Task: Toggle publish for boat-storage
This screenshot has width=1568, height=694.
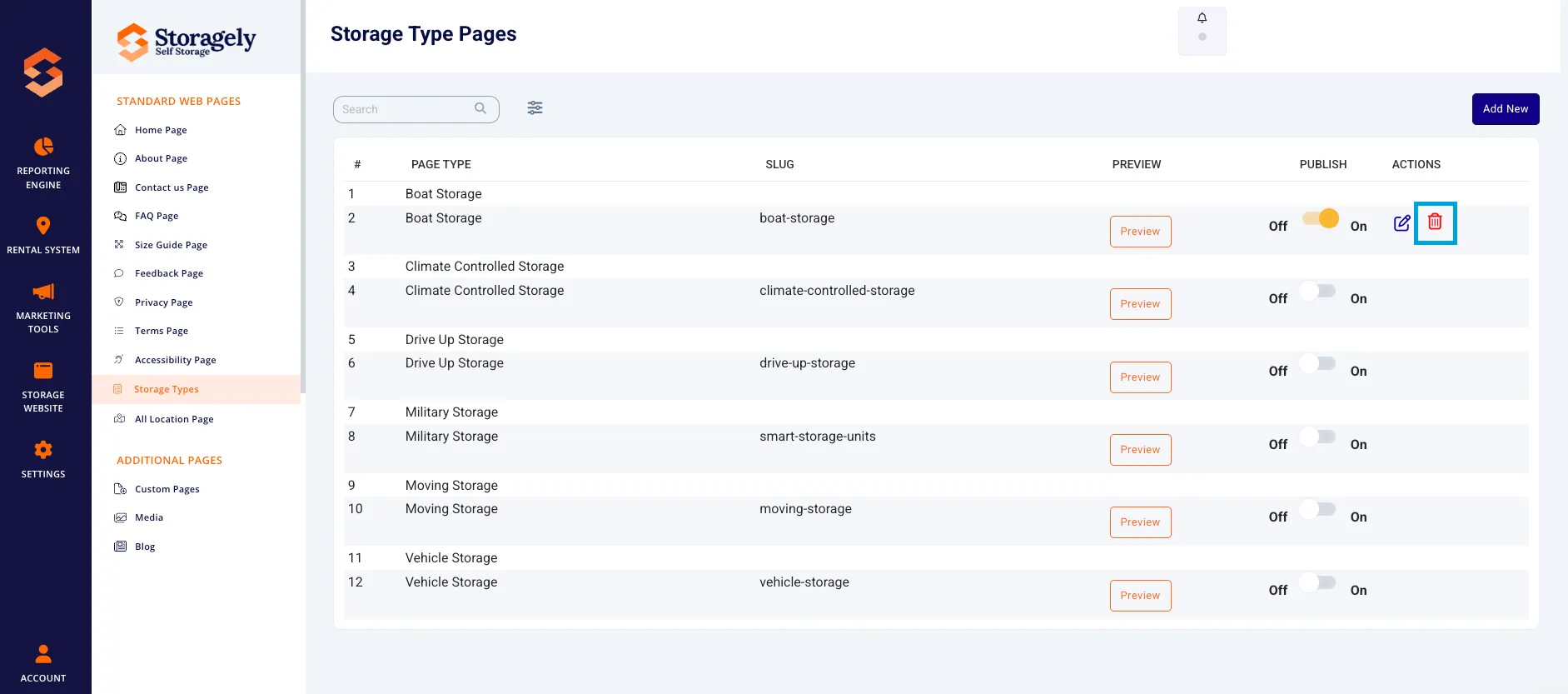Action: 1320,218
